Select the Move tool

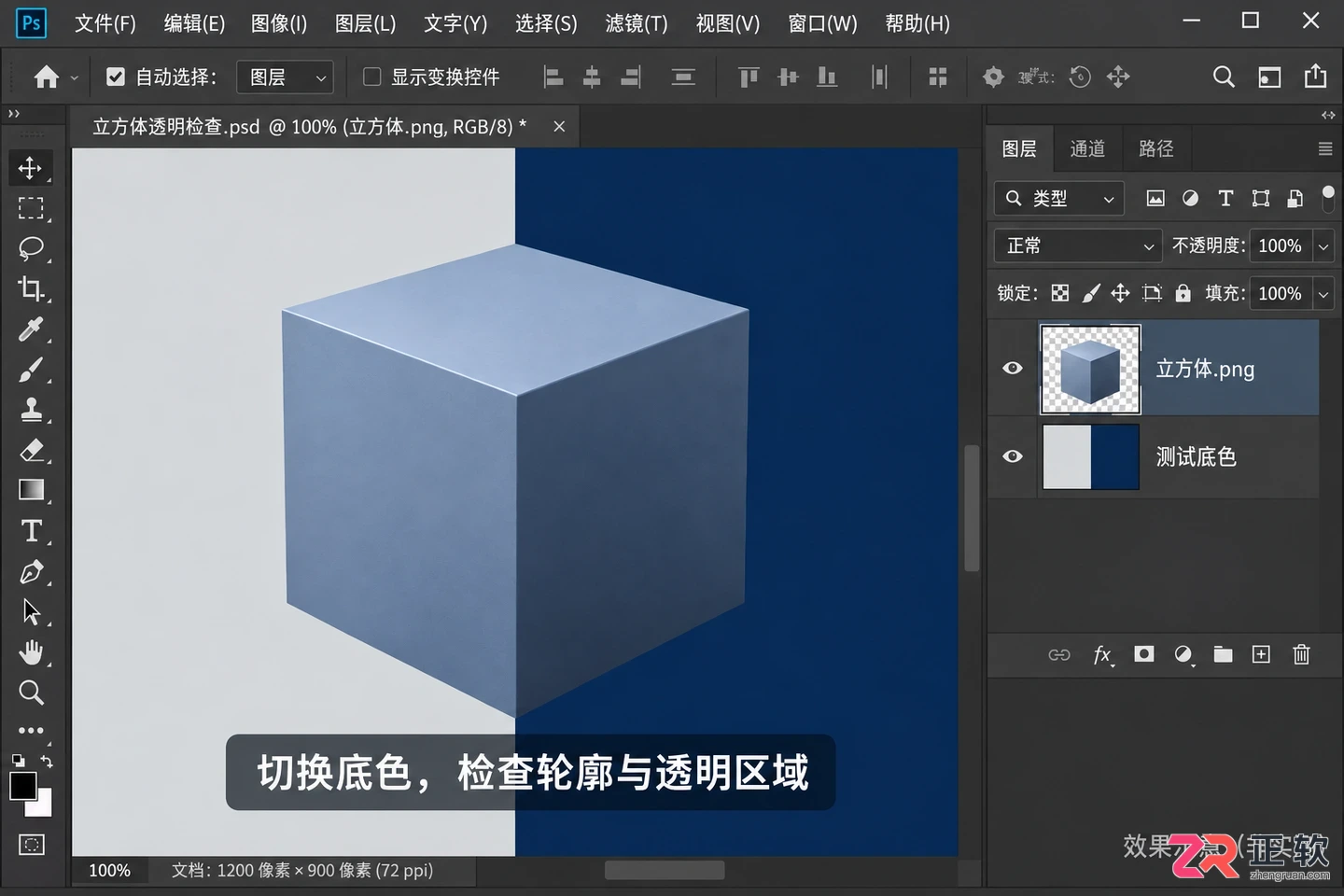coord(30,168)
